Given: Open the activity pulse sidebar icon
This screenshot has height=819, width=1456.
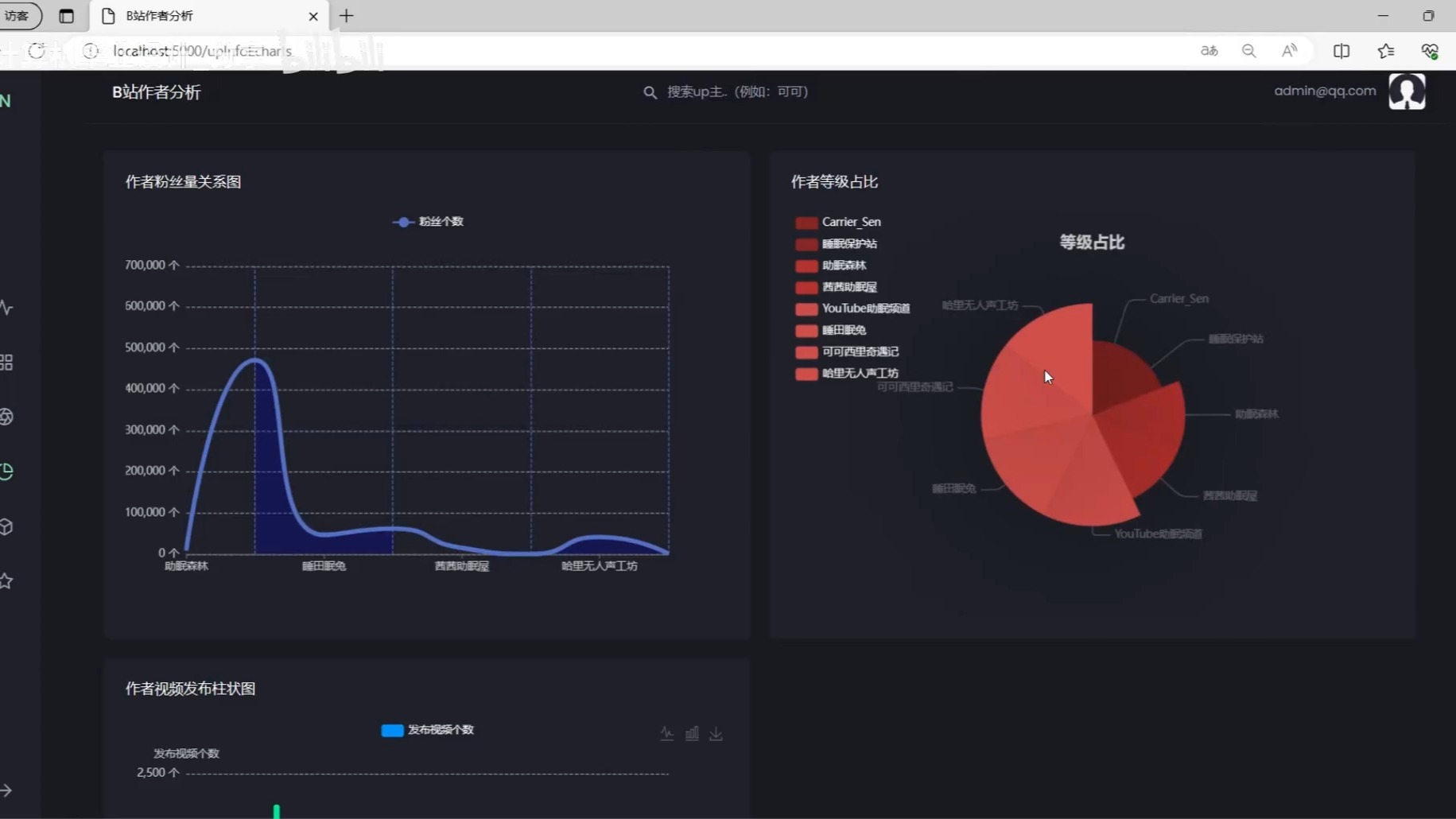Looking at the screenshot, I should 6,308.
